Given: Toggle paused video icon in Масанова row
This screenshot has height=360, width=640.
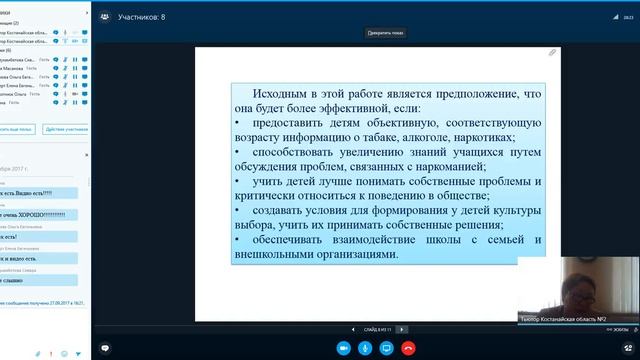Looking at the screenshot, I should [x=75, y=68].
